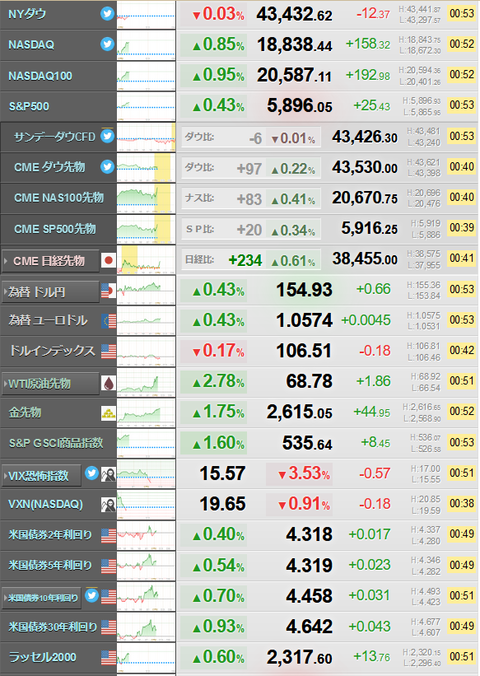
Task: Click the Twitter icon in the NYダウ row
Action: [107, 14]
